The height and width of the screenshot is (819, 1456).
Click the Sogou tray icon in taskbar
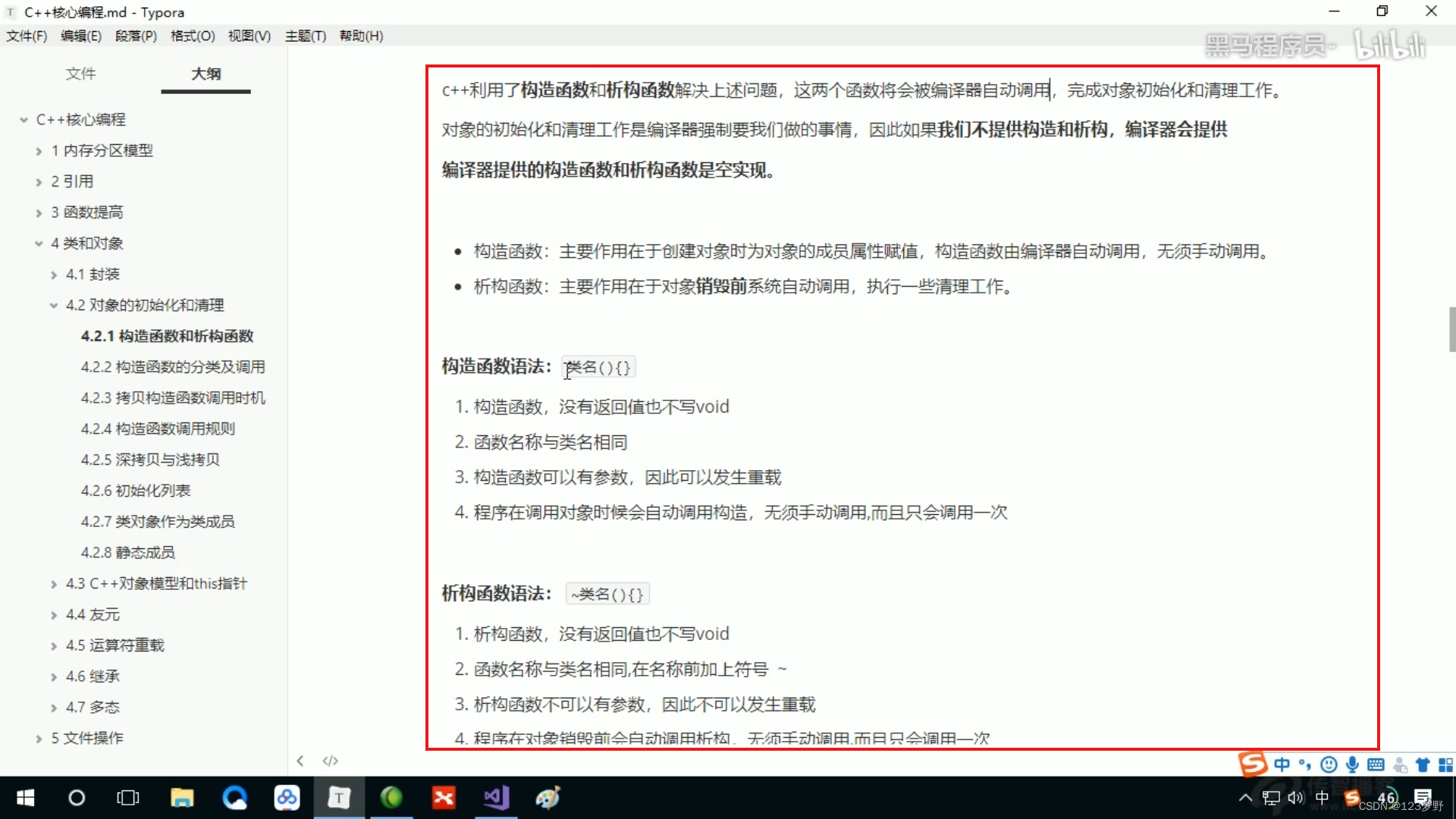[1351, 798]
